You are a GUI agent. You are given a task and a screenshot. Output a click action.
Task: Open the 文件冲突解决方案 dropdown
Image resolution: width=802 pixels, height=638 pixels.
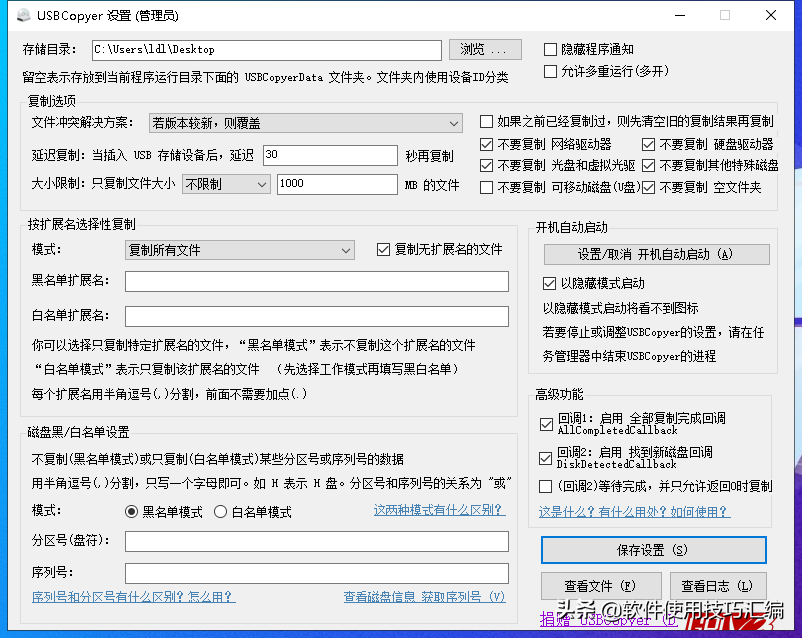305,123
